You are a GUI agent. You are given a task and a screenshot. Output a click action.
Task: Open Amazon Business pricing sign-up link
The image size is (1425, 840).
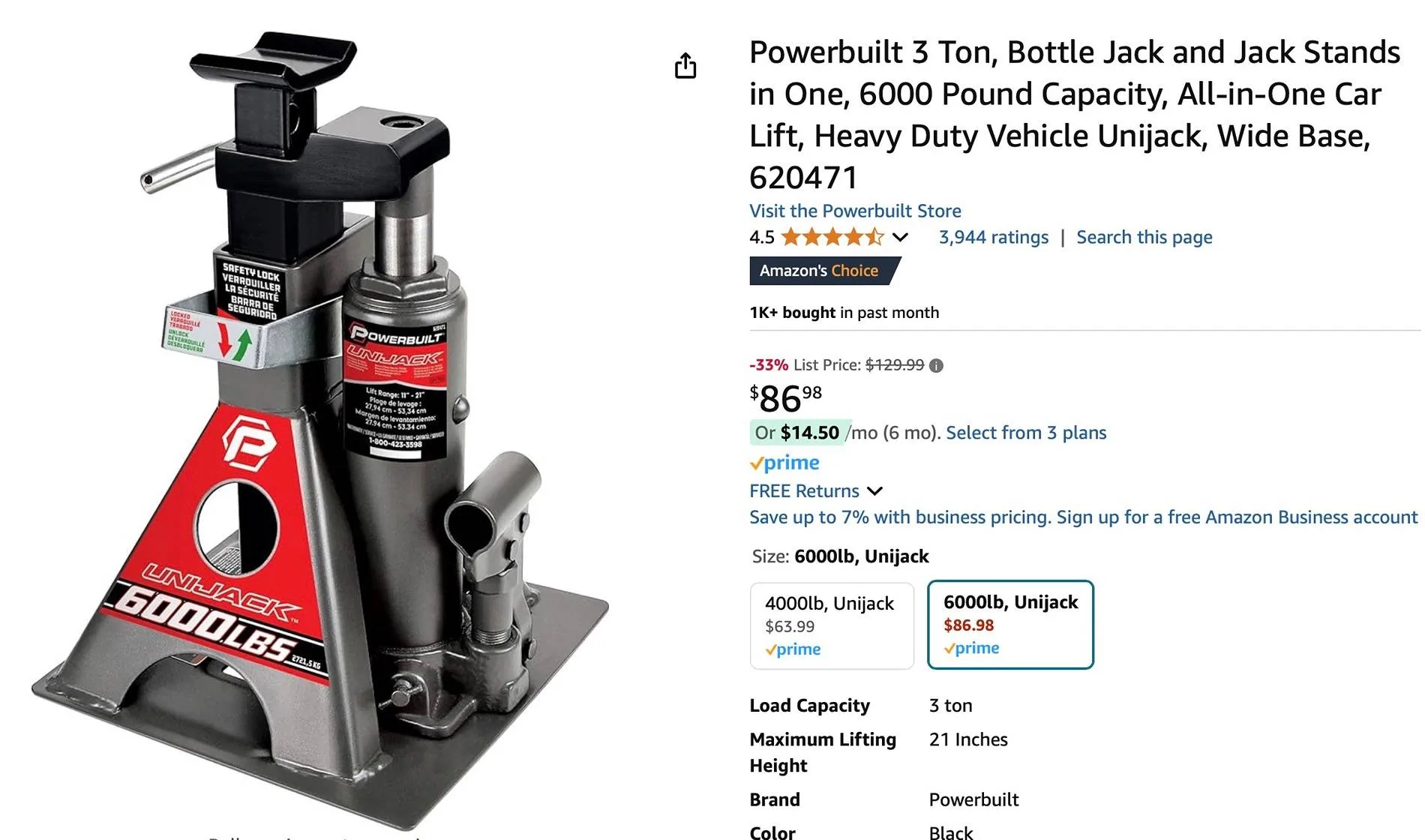pos(1084,517)
